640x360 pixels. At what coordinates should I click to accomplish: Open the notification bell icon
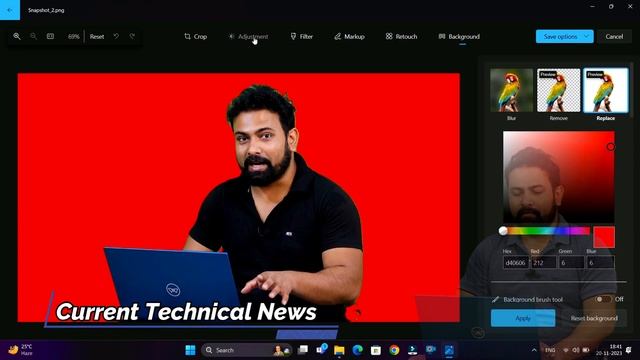[x=629, y=350]
